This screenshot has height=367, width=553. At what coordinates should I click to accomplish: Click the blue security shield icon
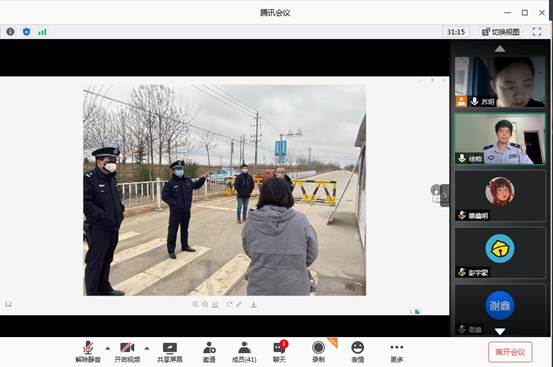tap(26, 32)
